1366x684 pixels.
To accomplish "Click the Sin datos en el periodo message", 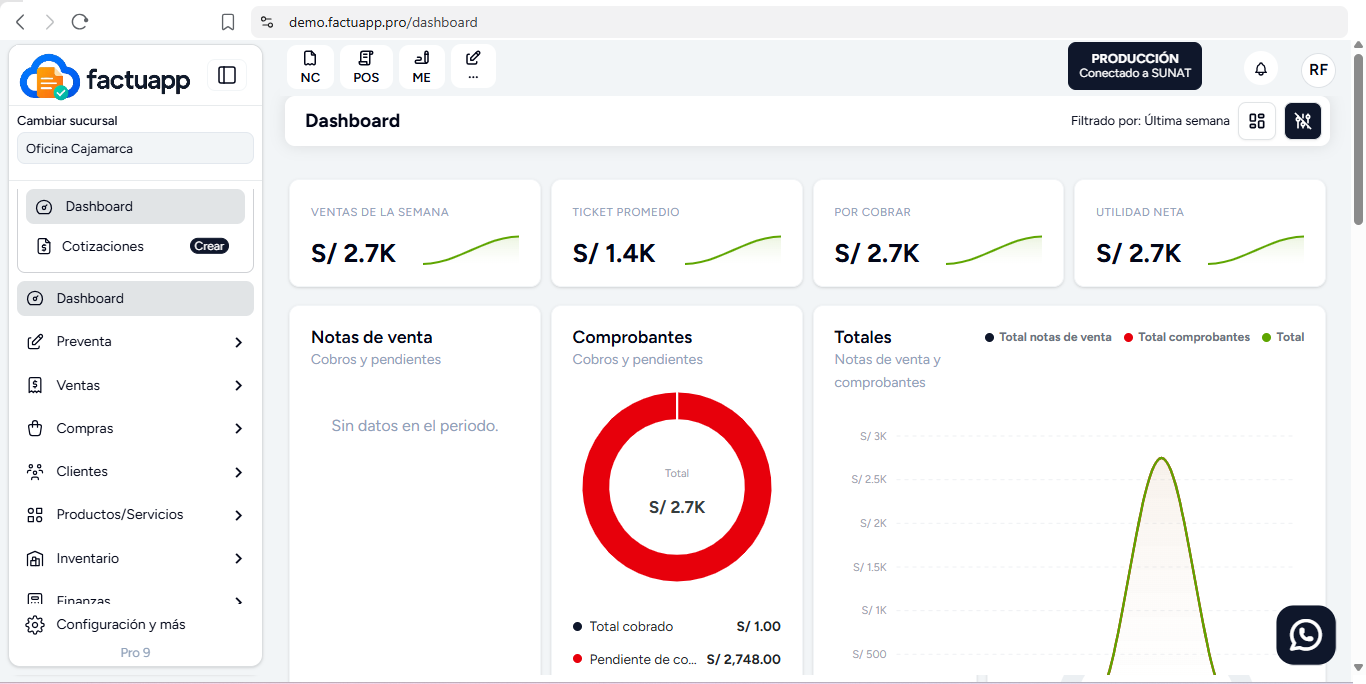I will pyautogui.click(x=415, y=426).
